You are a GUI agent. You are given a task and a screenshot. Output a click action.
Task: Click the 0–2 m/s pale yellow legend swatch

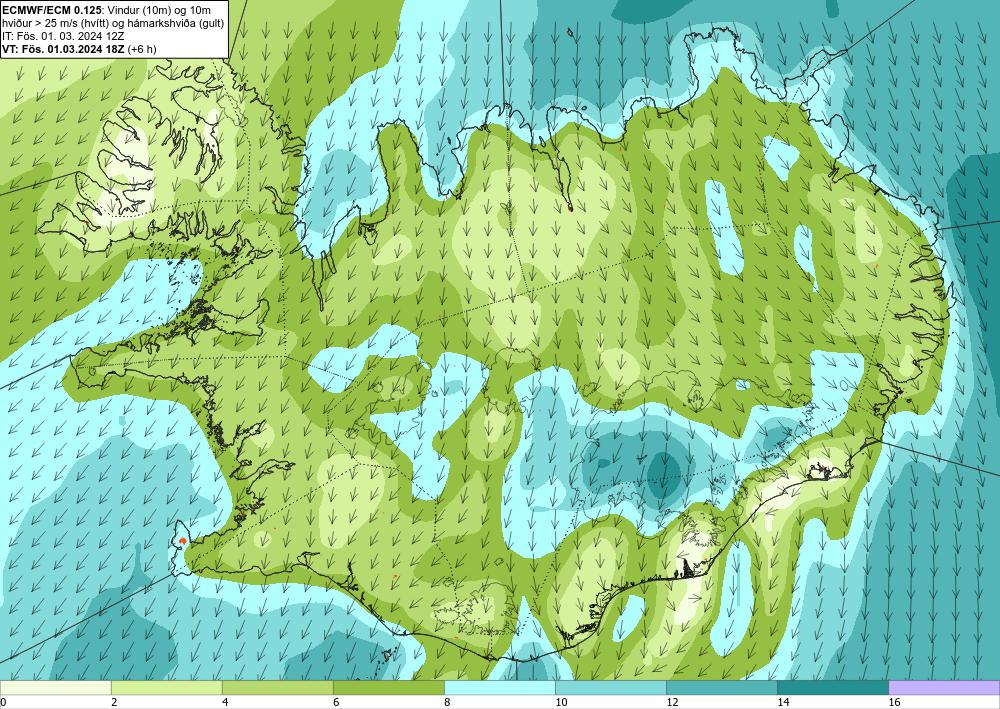(55, 687)
